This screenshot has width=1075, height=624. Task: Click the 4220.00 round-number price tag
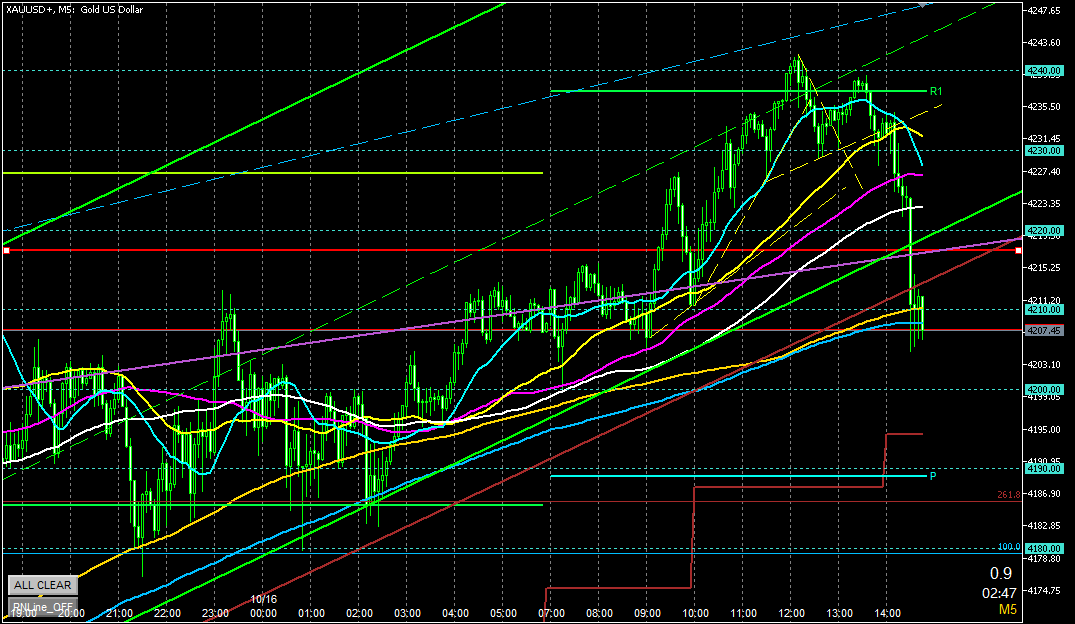(x=1042, y=229)
